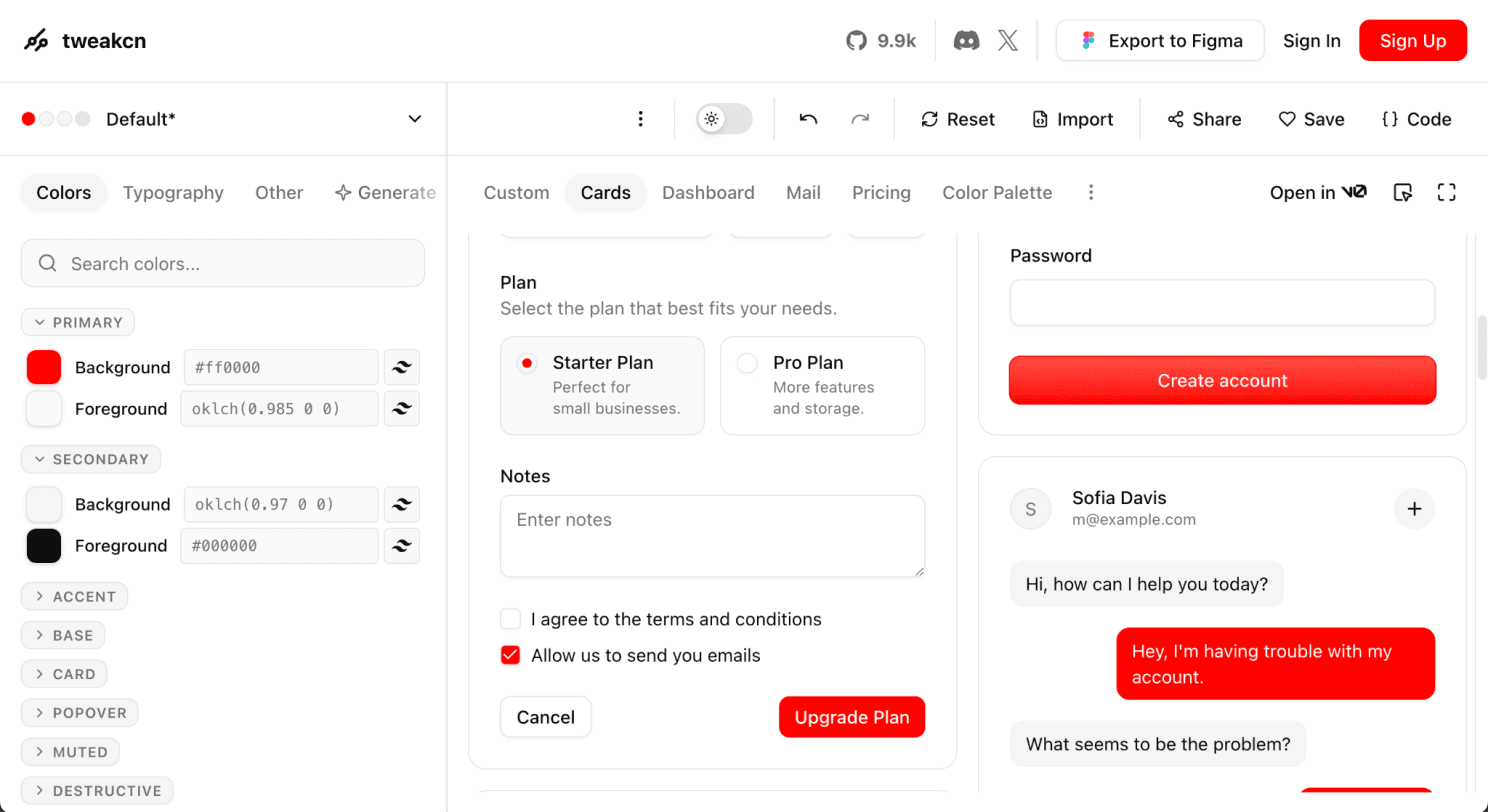The width and height of the screenshot is (1488, 812).
Task: Click the Cancel button
Action: (x=546, y=717)
